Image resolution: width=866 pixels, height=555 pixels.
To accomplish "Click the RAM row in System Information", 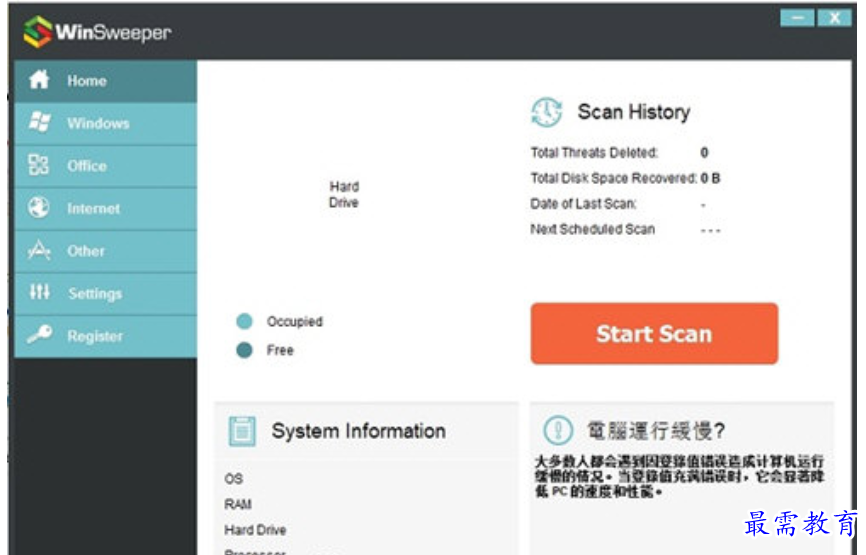I will tap(238, 504).
